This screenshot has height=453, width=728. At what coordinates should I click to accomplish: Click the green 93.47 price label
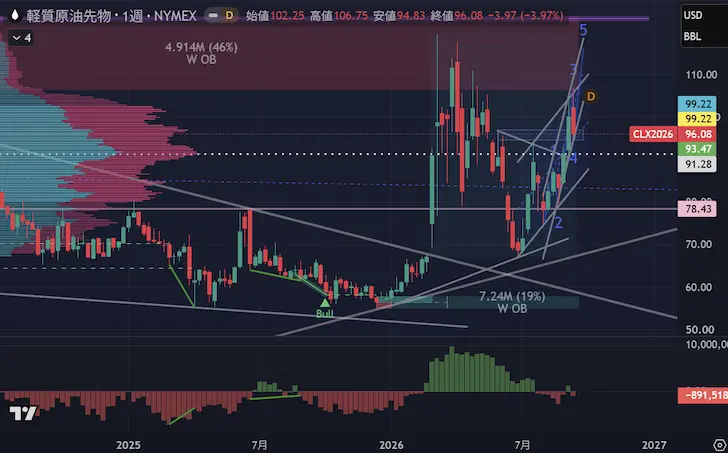(x=697, y=149)
